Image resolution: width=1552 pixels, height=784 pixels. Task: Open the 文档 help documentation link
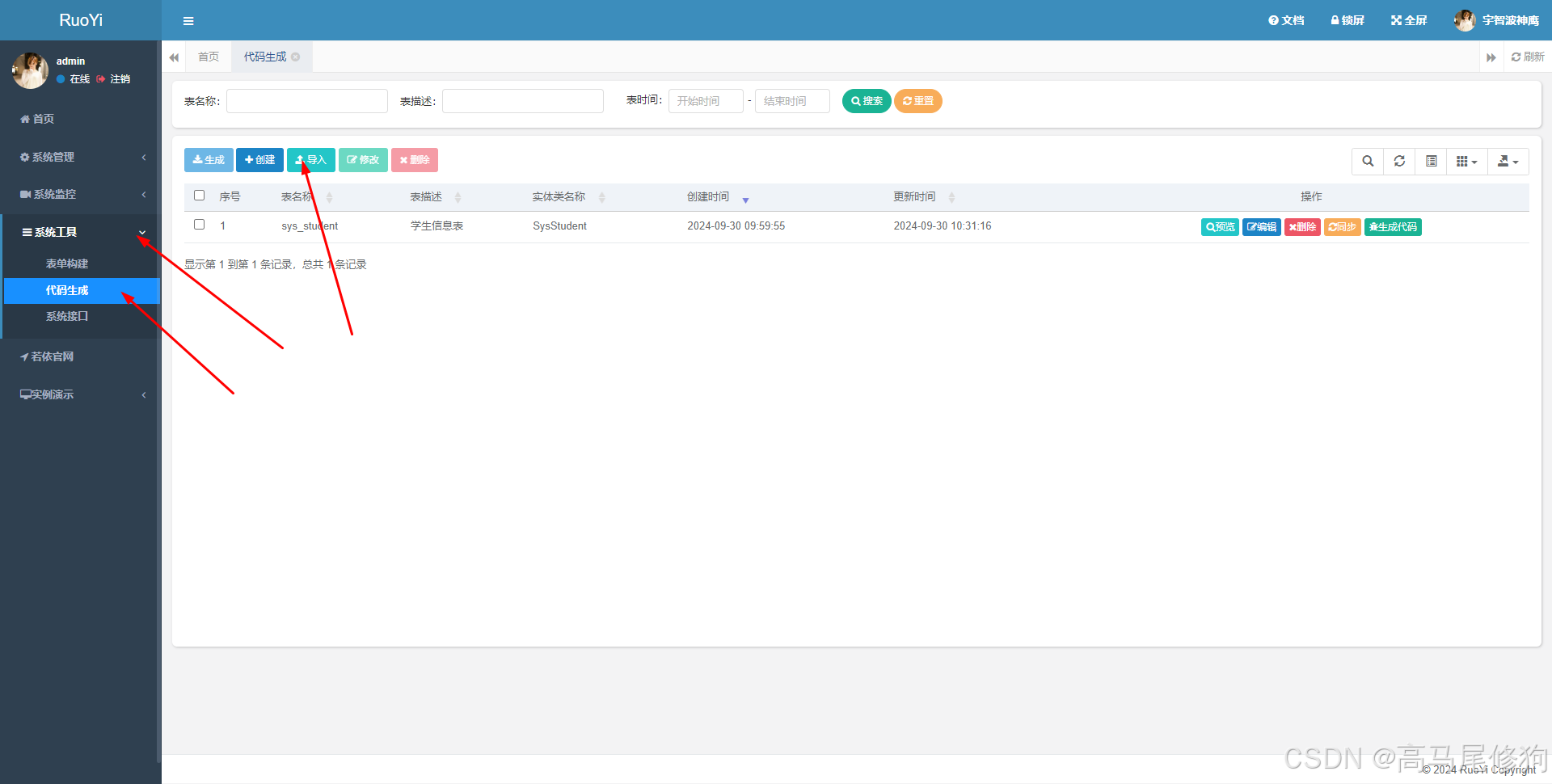click(1286, 20)
